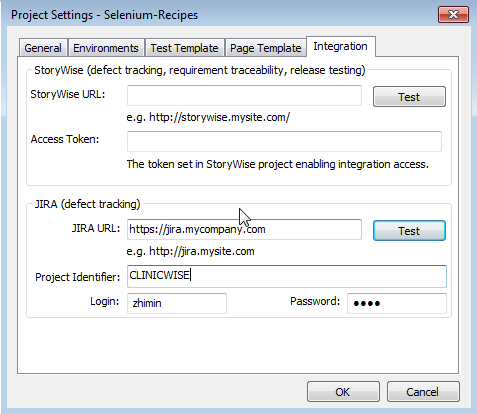The height and width of the screenshot is (414, 477).
Task: Cancel the Project Settings dialog
Action: click(423, 392)
